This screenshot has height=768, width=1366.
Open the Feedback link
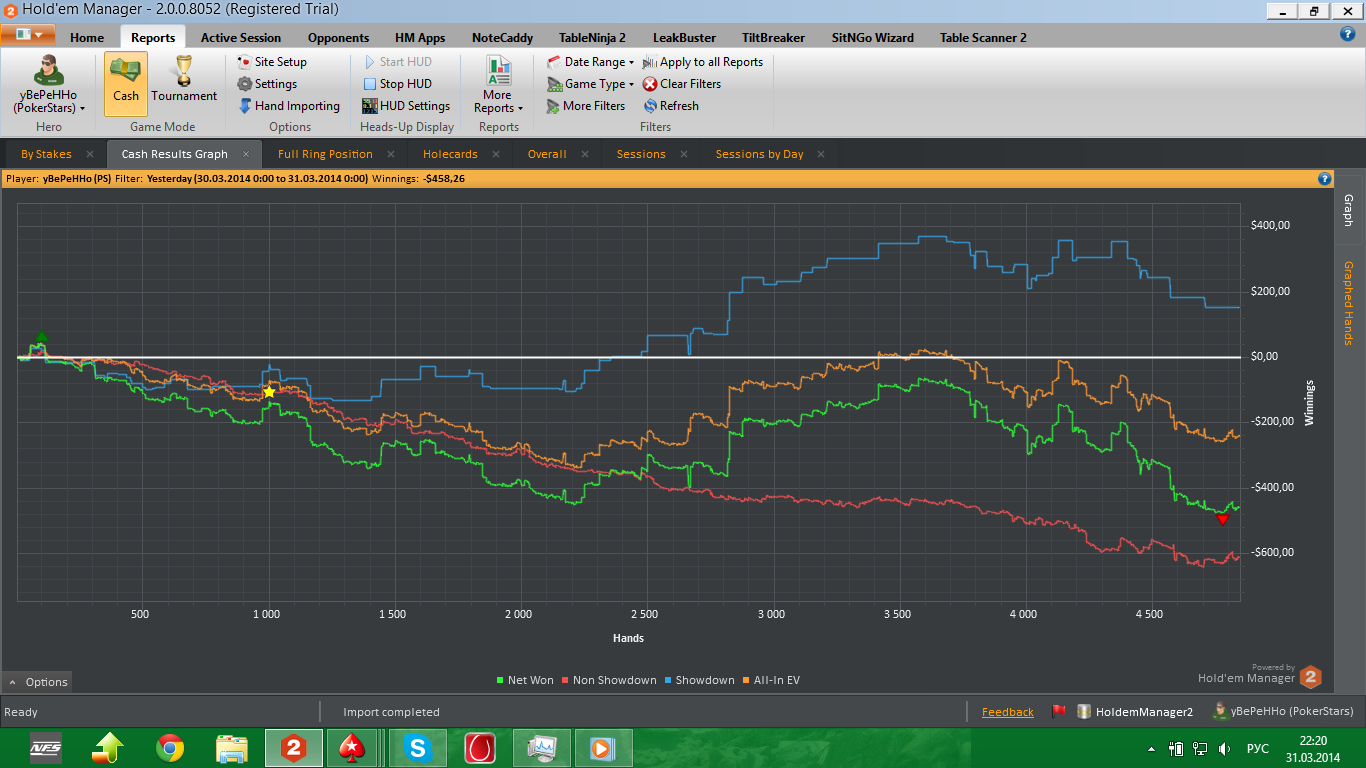[1008, 712]
